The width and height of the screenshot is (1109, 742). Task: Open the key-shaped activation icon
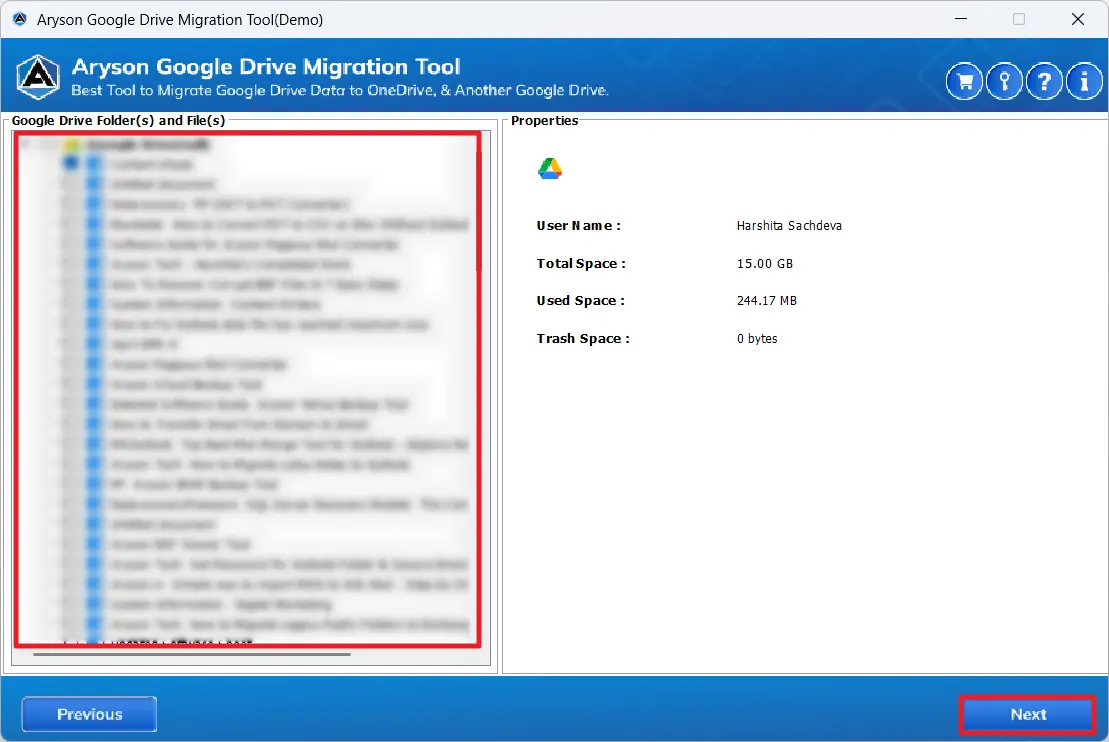pos(1004,82)
